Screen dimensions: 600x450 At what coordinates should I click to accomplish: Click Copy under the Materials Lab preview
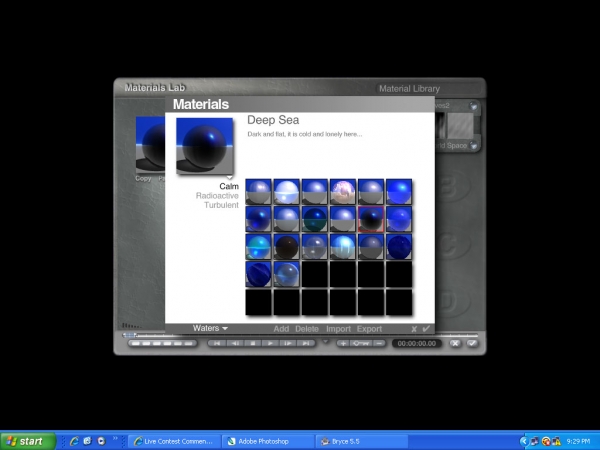[x=143, y=179]
